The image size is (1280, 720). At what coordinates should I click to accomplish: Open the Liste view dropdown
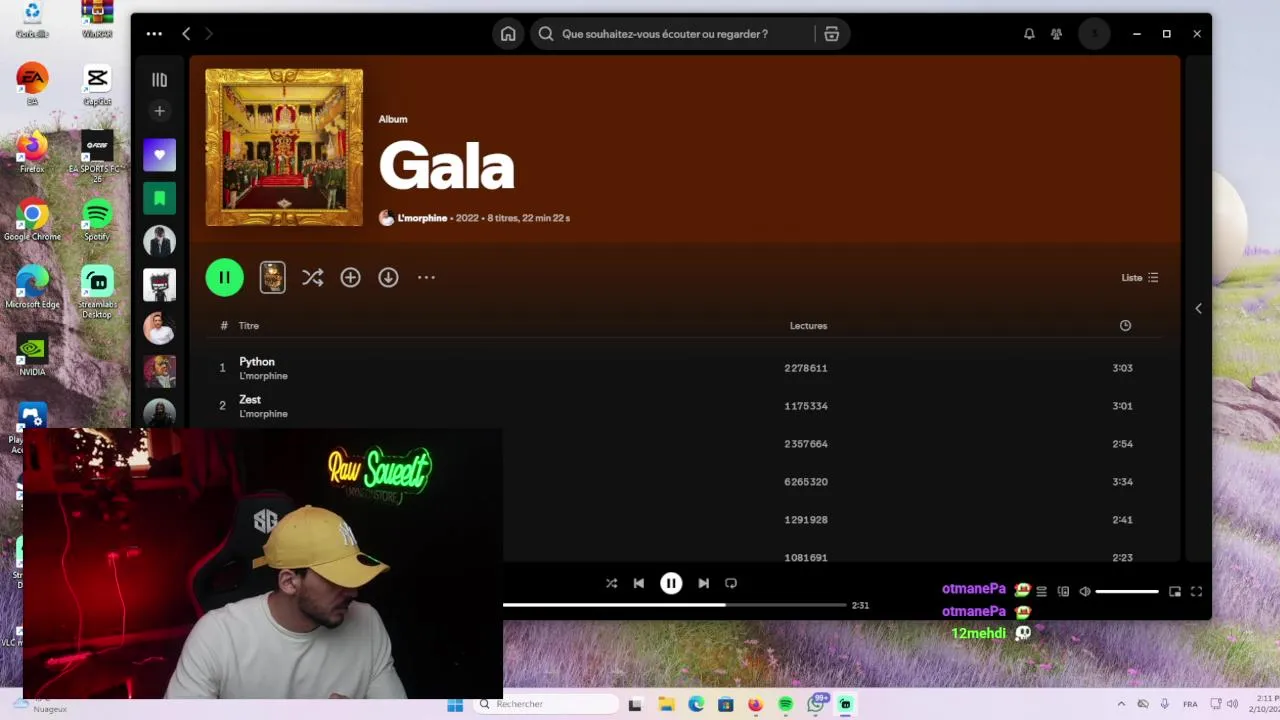coord(1139,277)
